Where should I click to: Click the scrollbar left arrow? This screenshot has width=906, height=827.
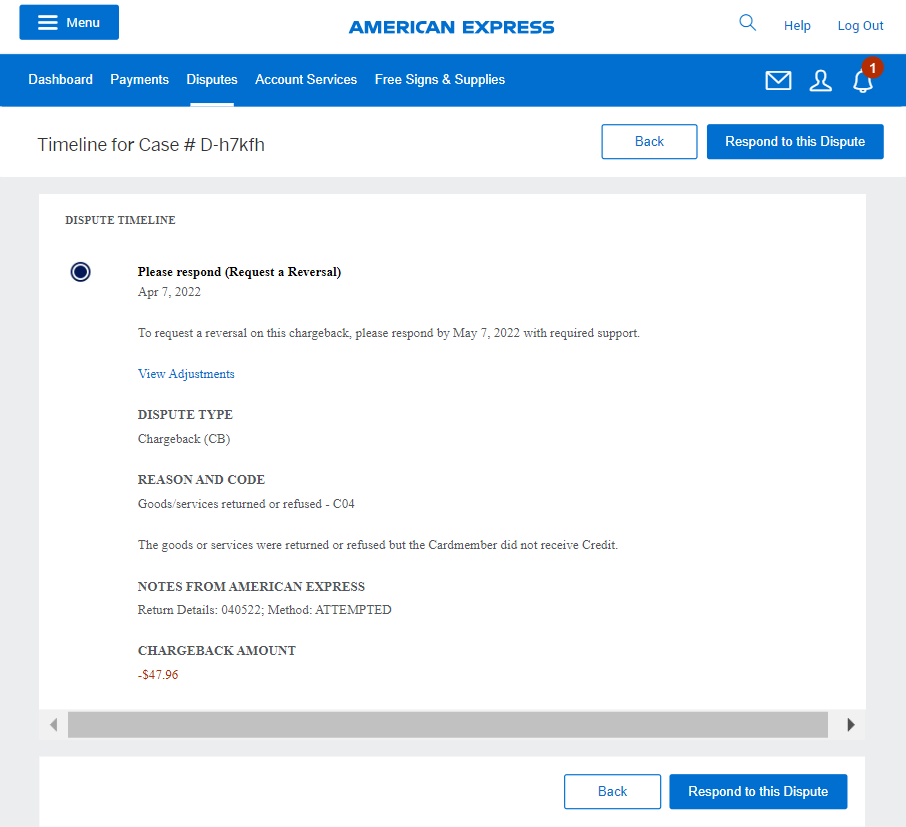click(53, 725)
